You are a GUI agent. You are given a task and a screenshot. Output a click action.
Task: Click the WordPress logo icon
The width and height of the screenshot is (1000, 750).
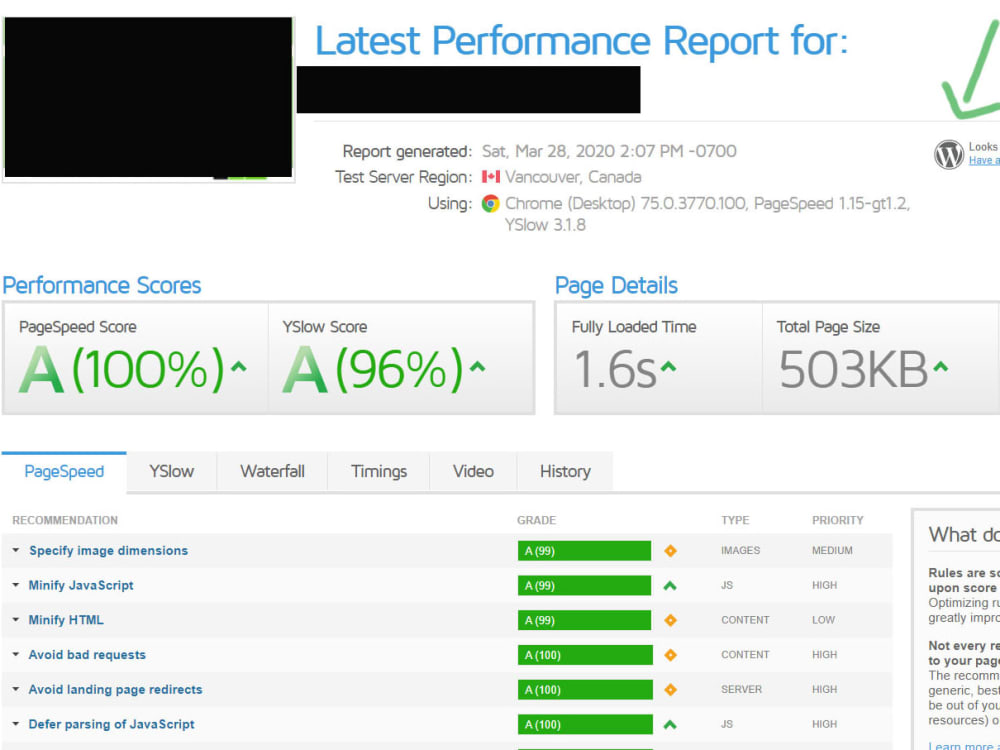click(949, 154)
